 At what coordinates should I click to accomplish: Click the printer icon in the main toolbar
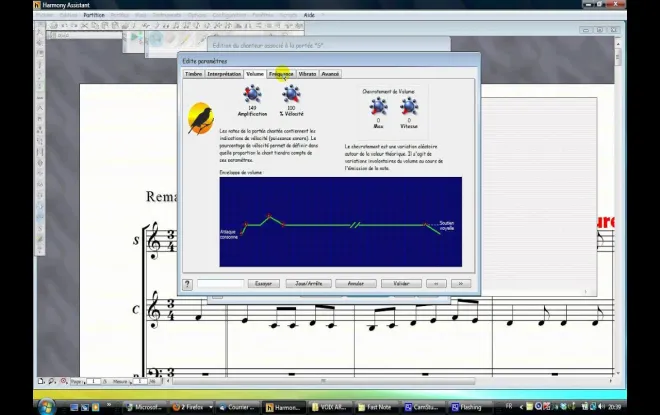(54, 26)
